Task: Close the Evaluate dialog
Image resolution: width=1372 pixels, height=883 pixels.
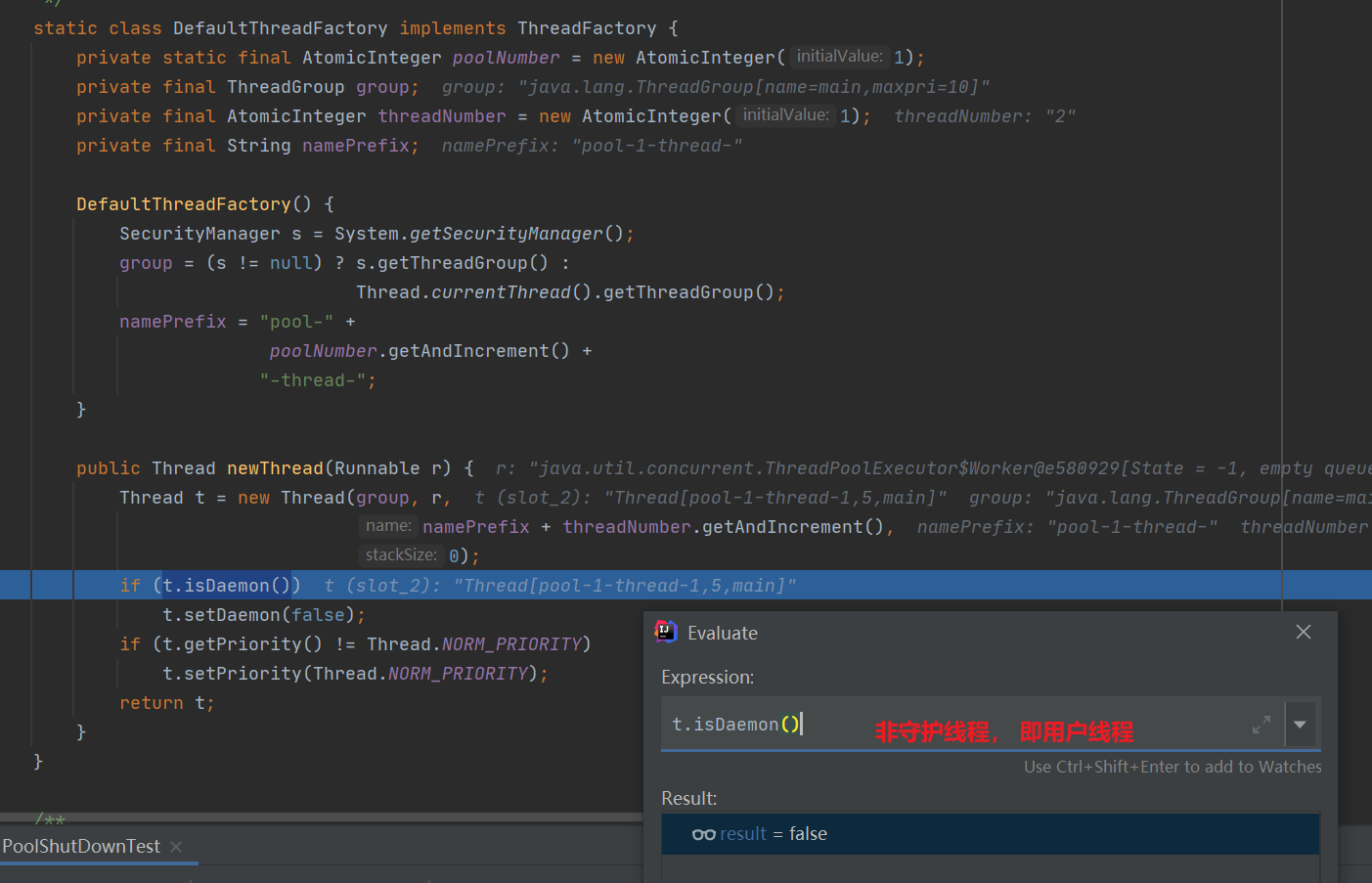Action: click(1303, 632)
